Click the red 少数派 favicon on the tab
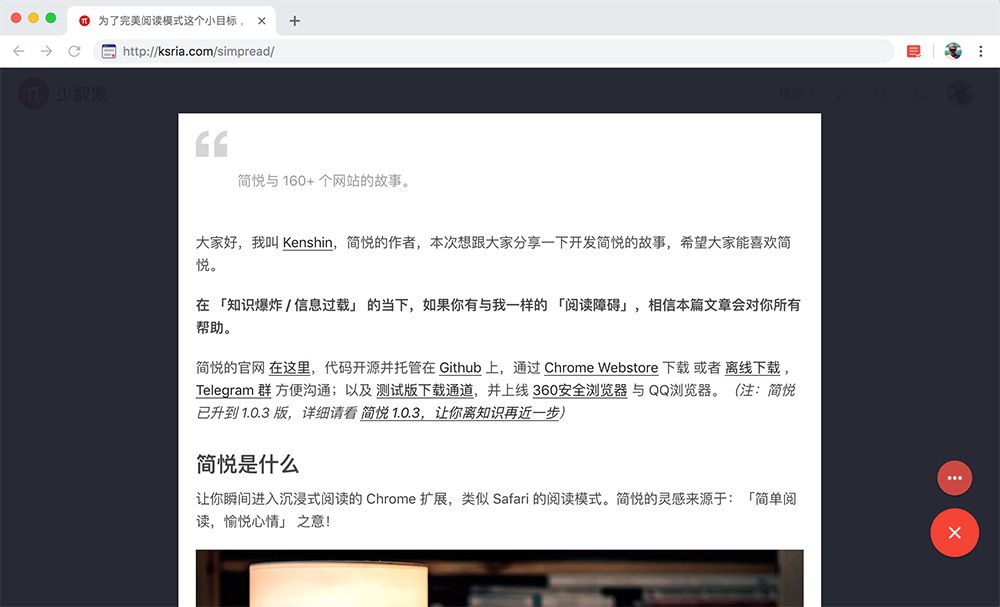This screenshot has height=607, width=1000. [x=84, y=20]
